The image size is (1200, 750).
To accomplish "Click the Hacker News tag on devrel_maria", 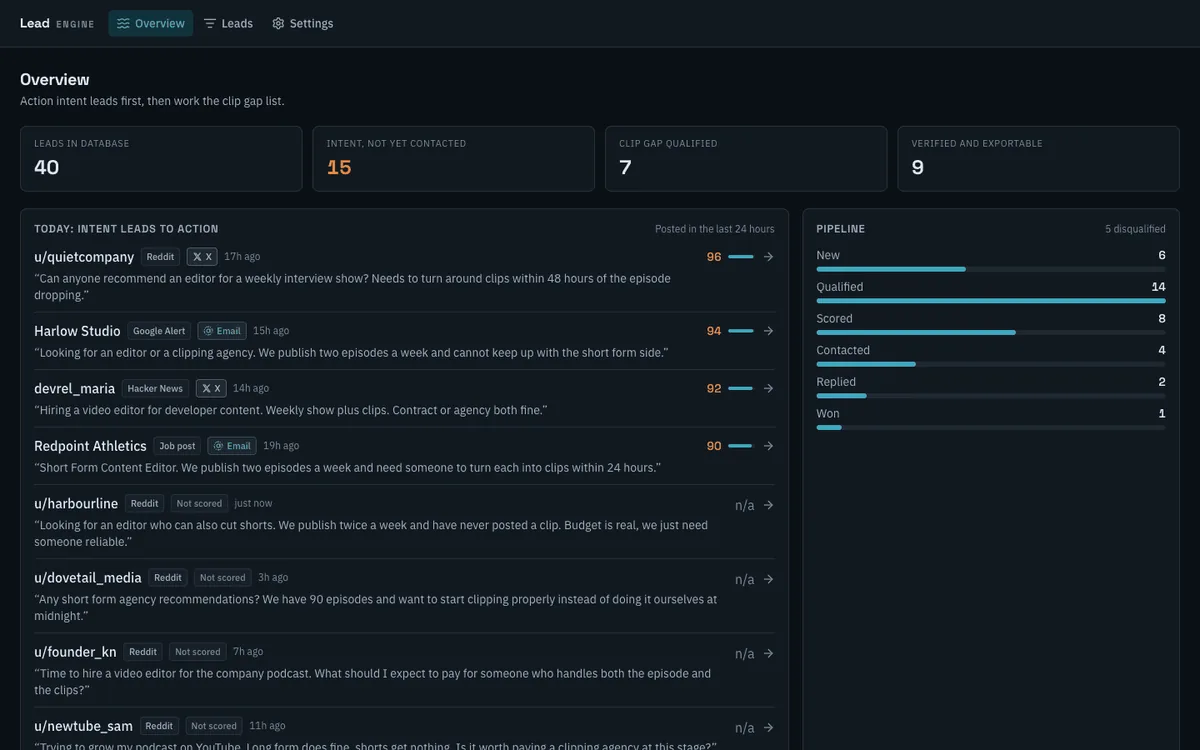I will pos(155,388).
